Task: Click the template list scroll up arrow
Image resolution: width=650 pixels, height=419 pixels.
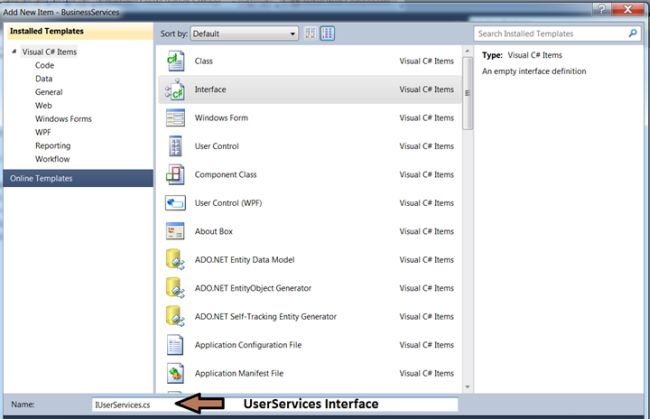Action: point(468,51)
